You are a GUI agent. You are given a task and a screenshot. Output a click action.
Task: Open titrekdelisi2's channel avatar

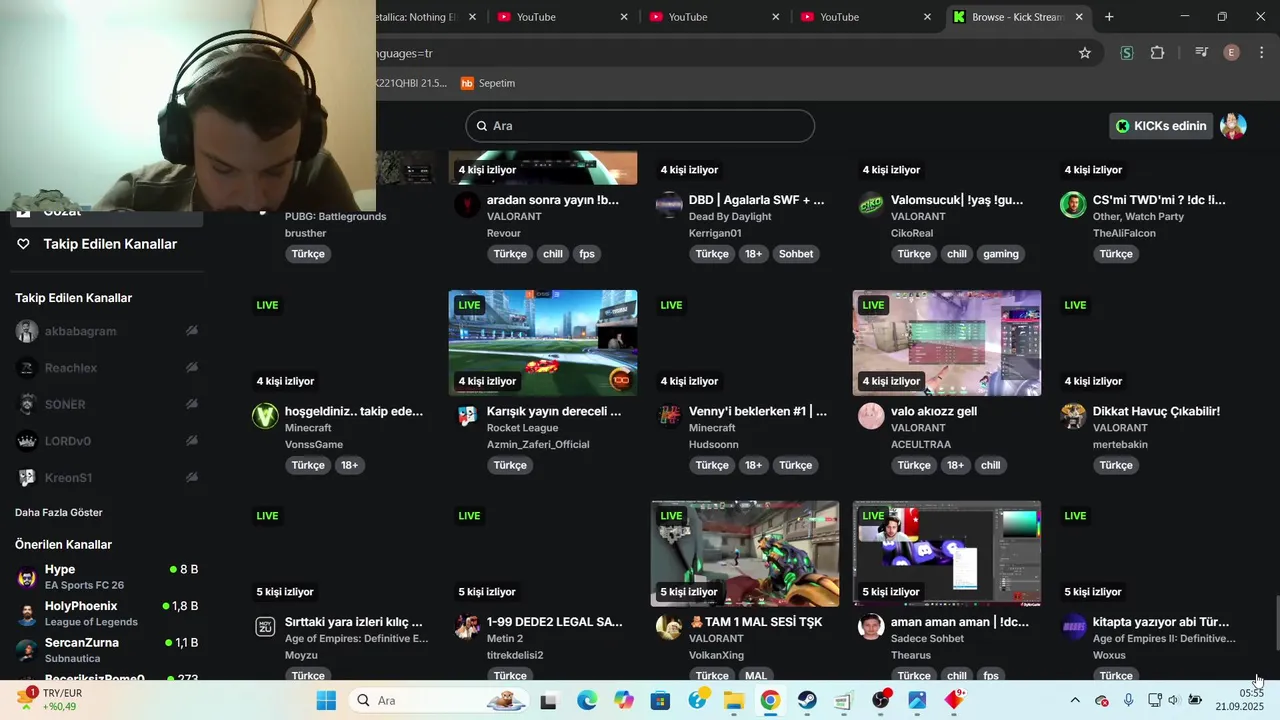[x=467, y=627]
